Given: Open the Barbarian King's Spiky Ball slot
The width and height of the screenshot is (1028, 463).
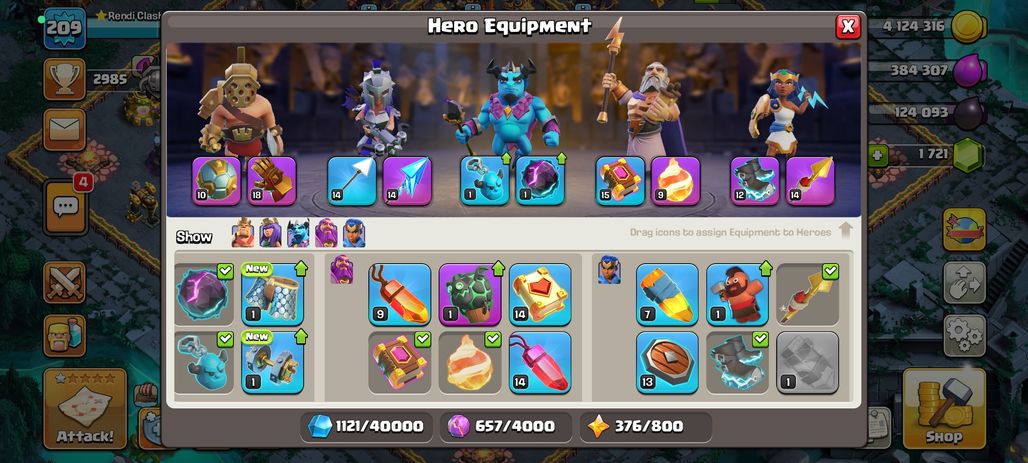Looking at the screenshot, I should (216, 181).
